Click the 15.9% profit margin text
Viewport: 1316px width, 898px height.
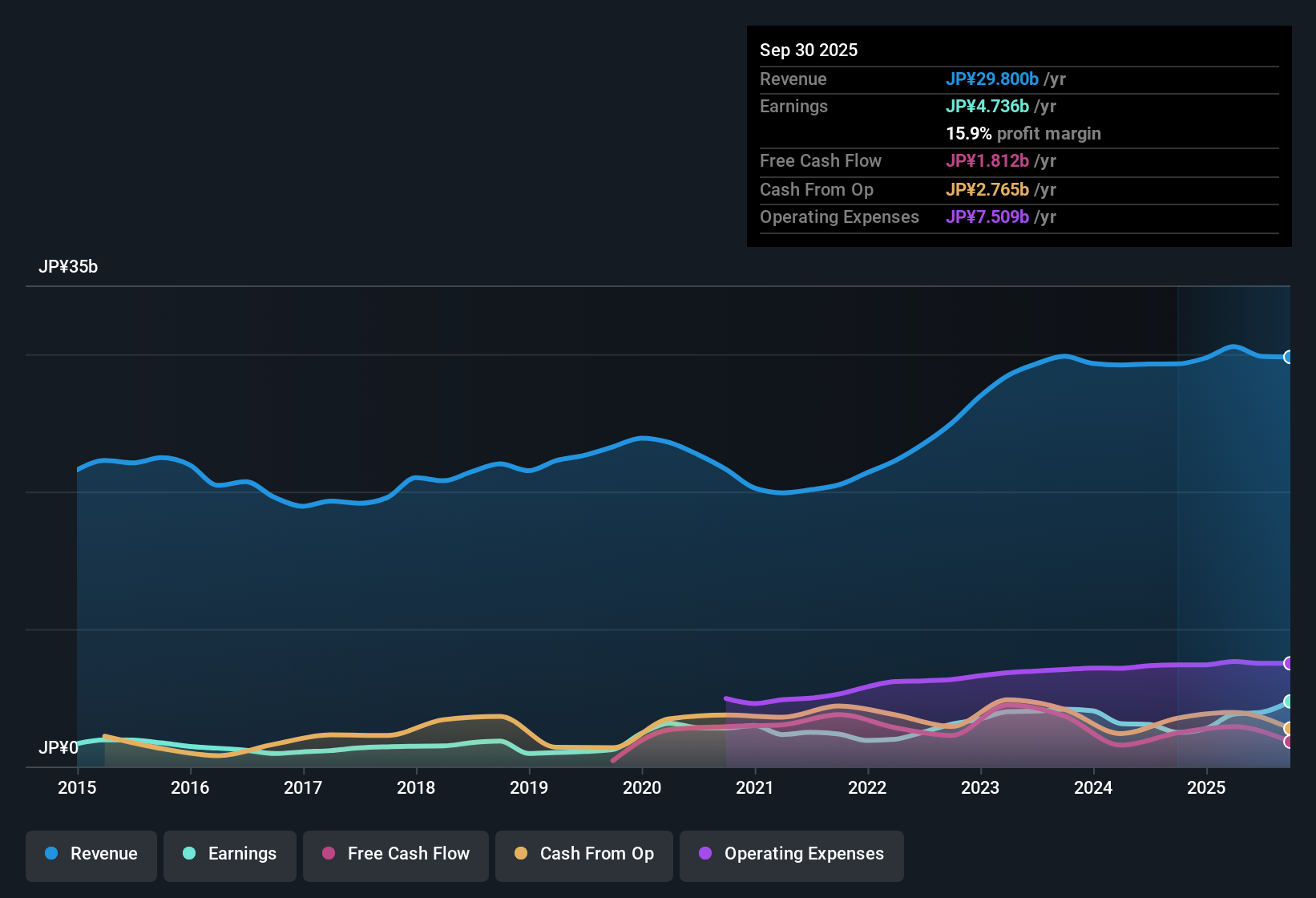(x=1023, y=133)
